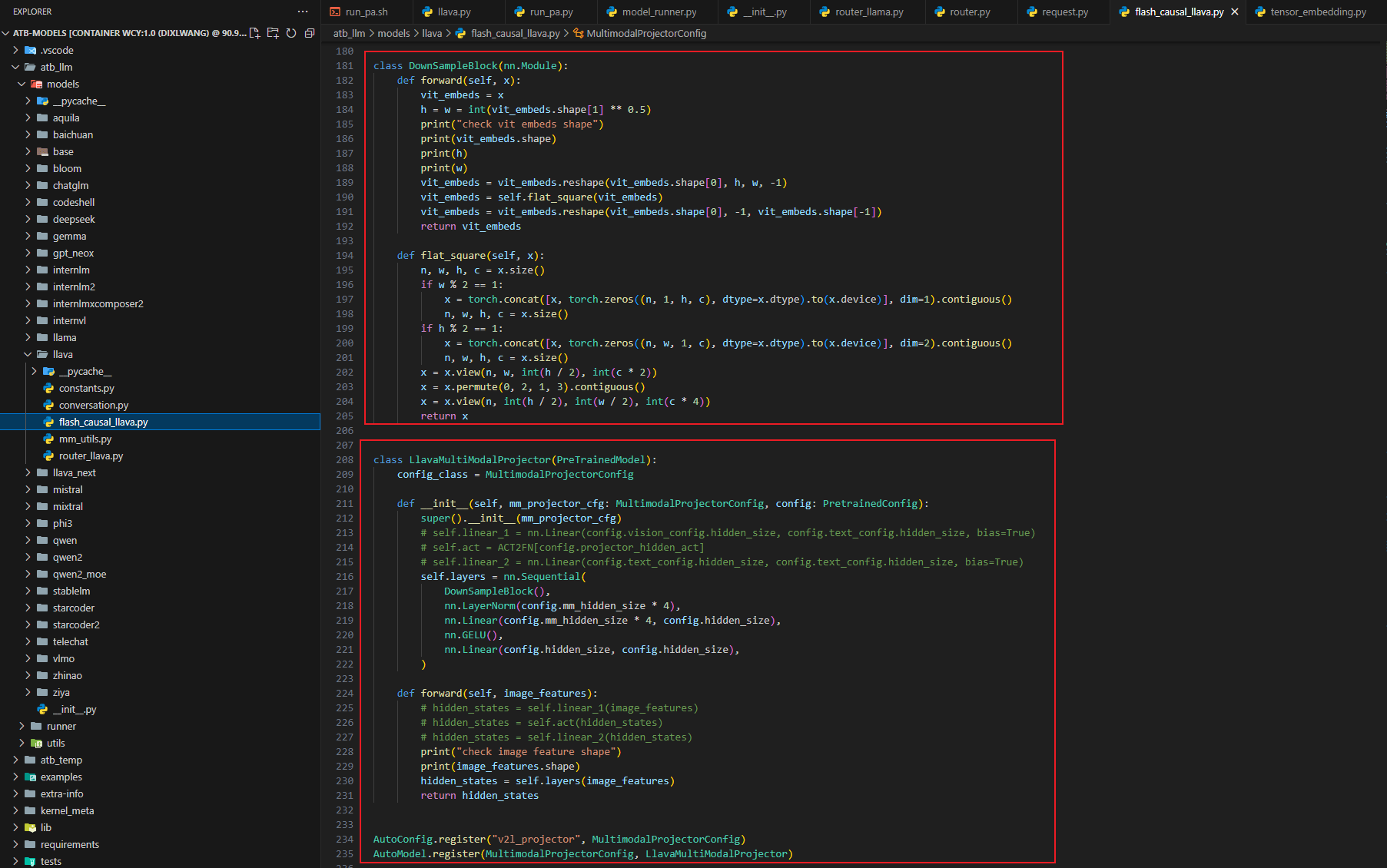Collapse all folders in Explorer
The height and width of the screenshot is (868, 1387).
(x=310, y=33)
